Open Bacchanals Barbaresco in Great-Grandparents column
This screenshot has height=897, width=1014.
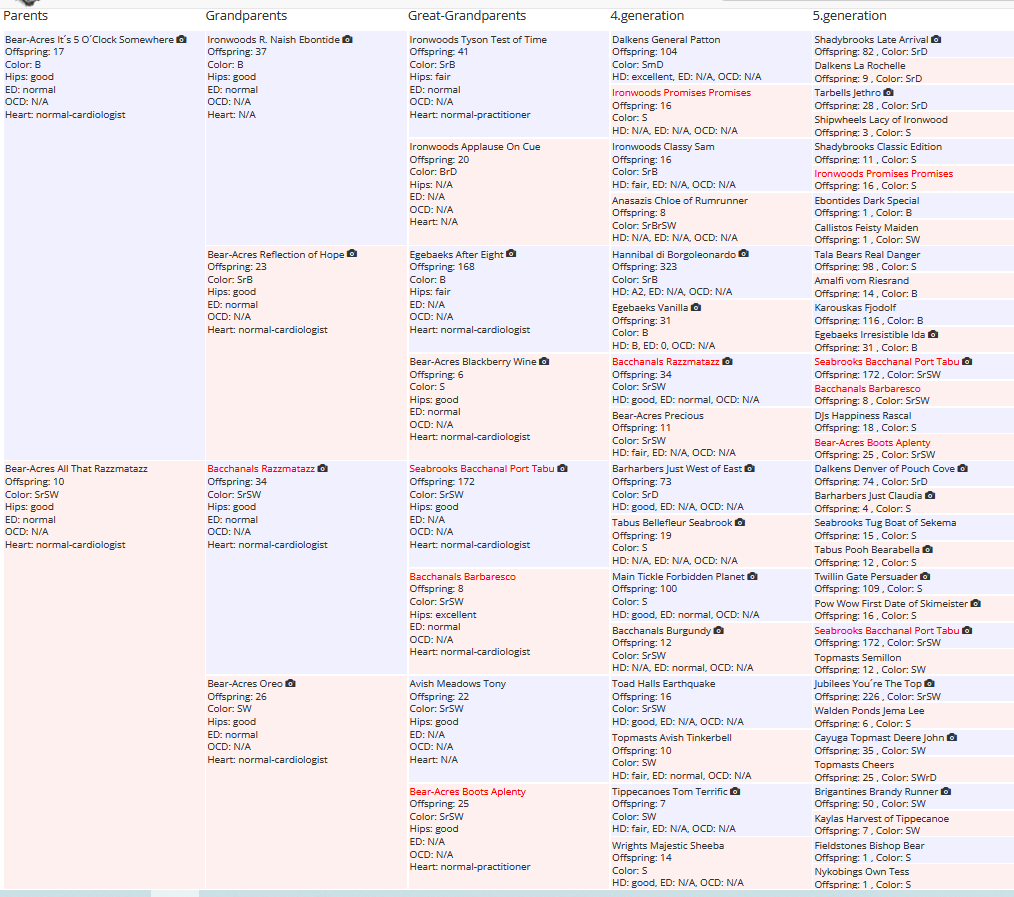click(x=462, y=576)
